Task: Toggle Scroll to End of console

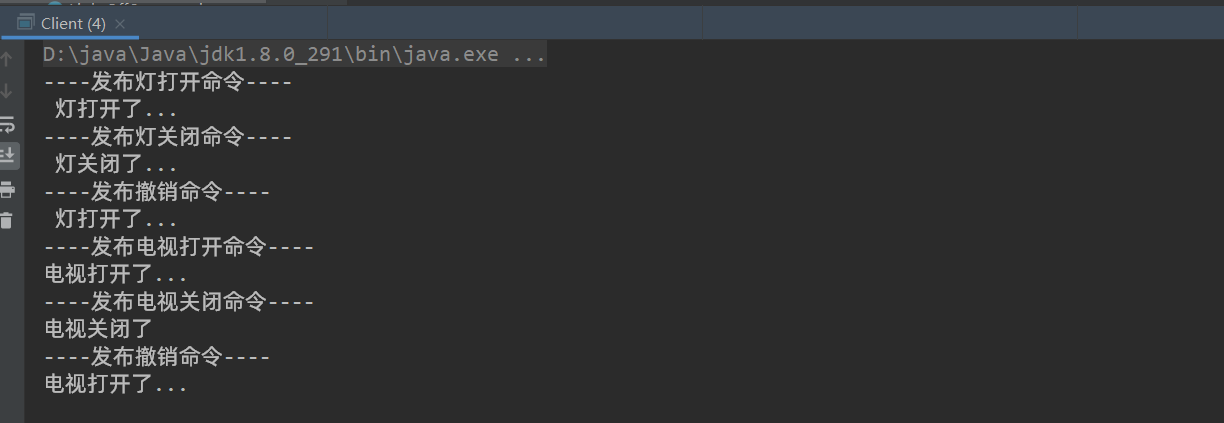Action: coord(7,155)
